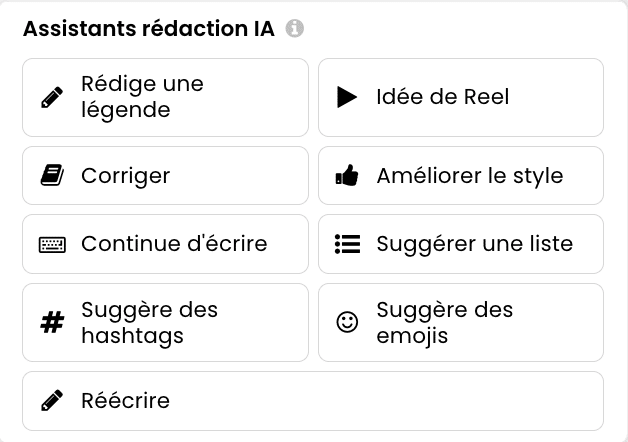The height and width of the screenshot is (442, 628).
Task: Click the "Réécrire" button label
Action: (x=126, y=401)
